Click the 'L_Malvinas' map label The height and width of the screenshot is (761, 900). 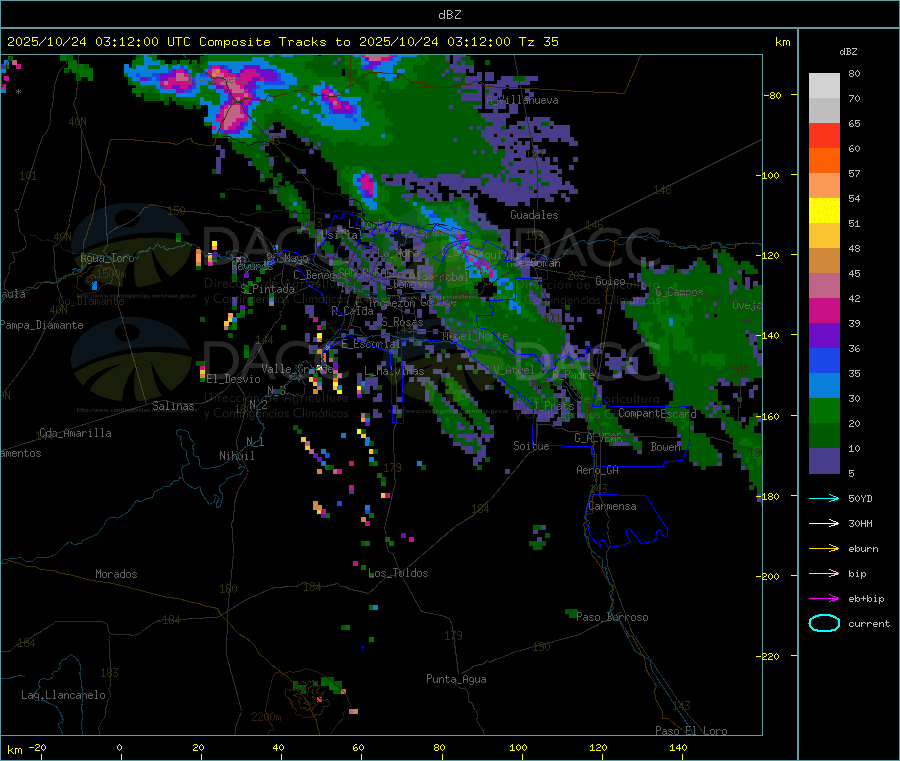pyautogui.click(x=394, y=372)
